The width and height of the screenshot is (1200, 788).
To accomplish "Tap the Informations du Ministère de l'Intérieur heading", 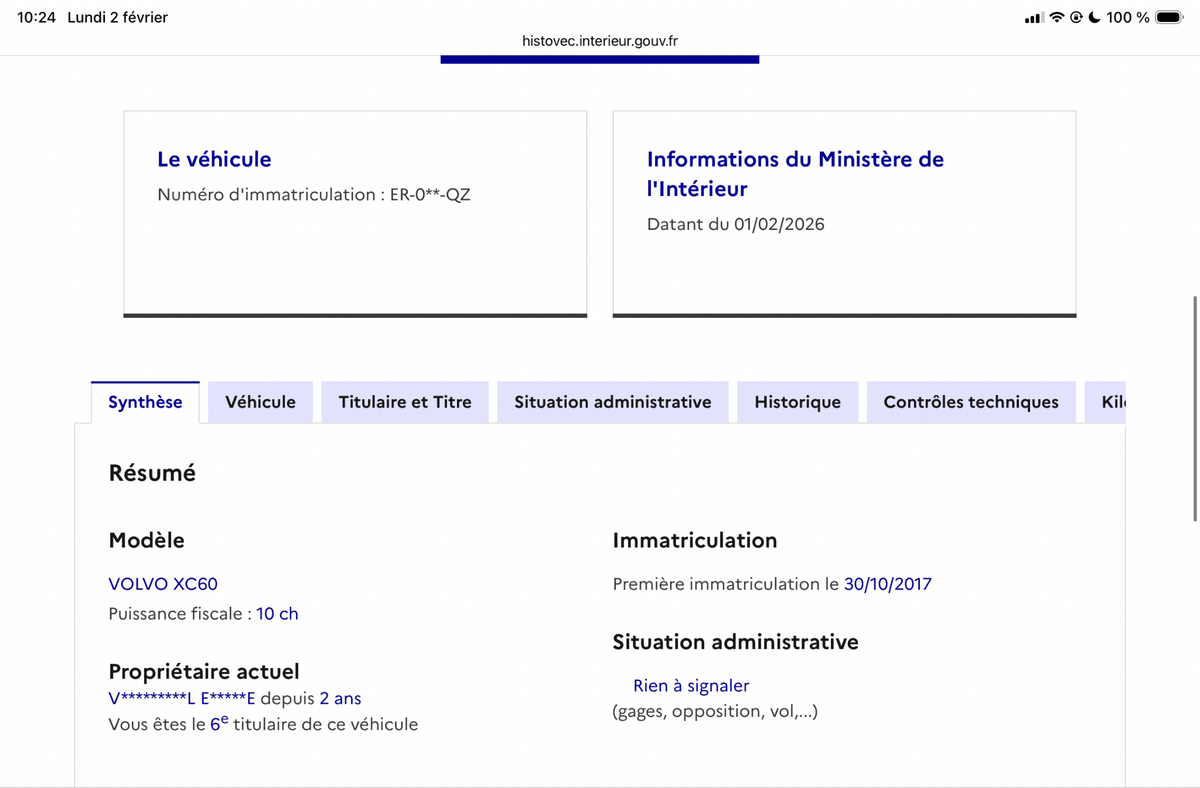I will coord(795,174).
